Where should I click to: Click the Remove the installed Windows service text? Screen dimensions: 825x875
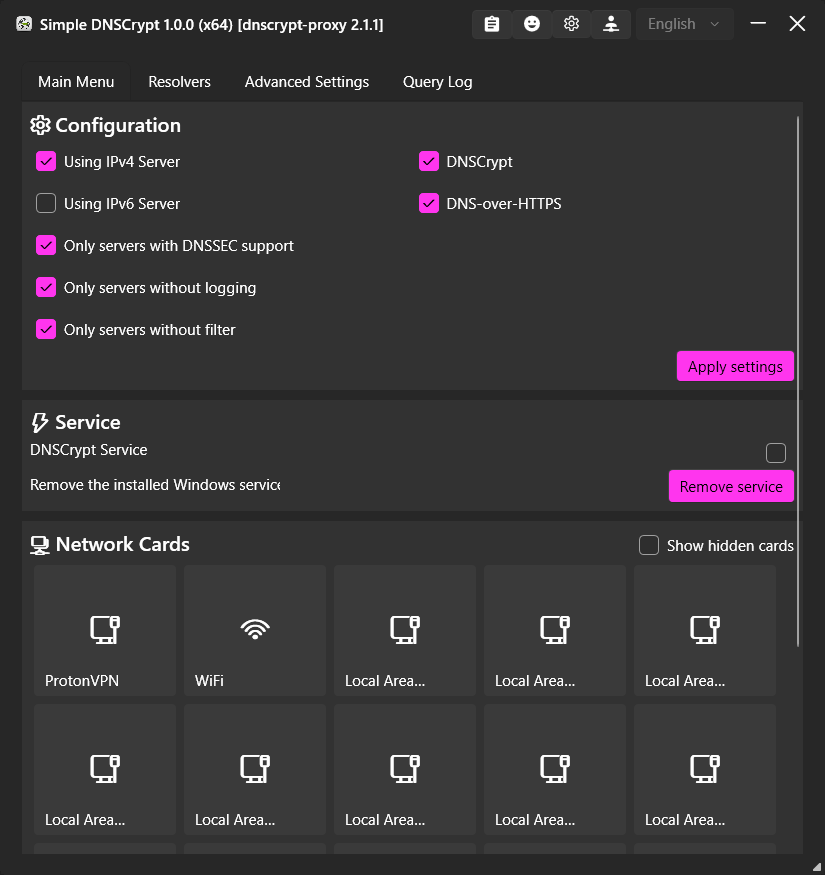(x=155, y=485)
